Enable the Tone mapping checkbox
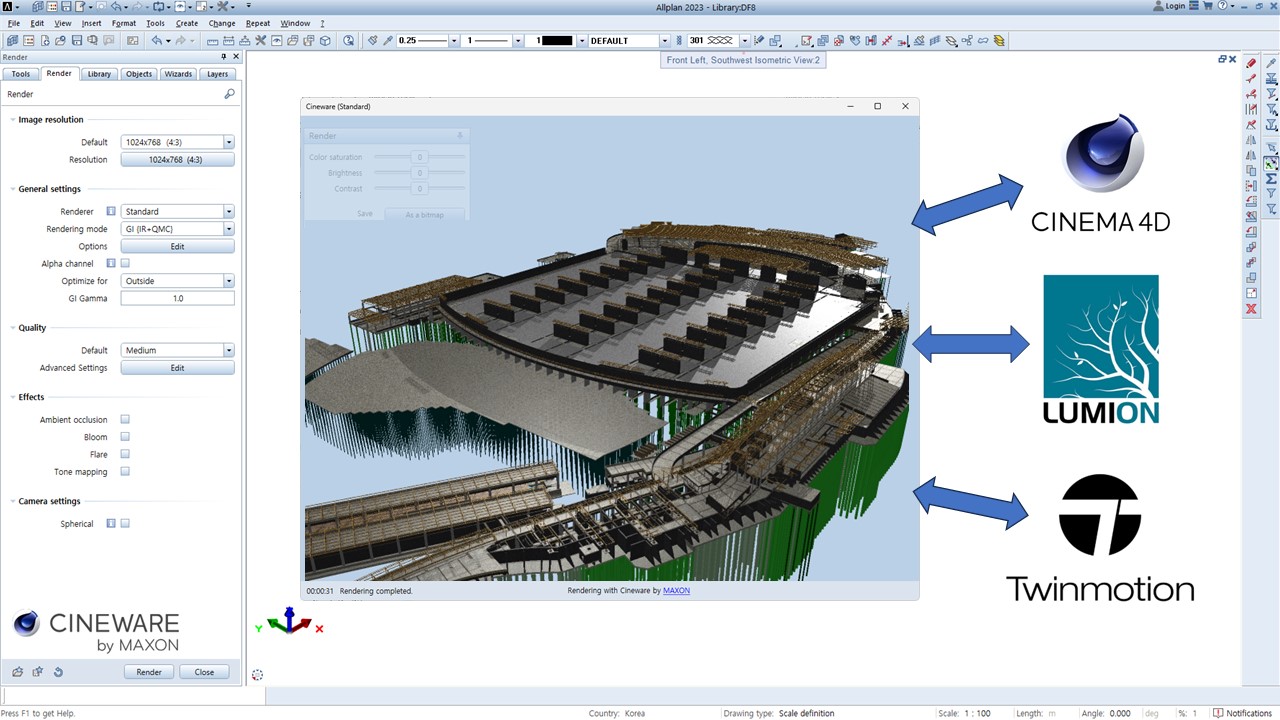Image resolution: width=1280 pixels, height=720 pixels. click(125, 472)
